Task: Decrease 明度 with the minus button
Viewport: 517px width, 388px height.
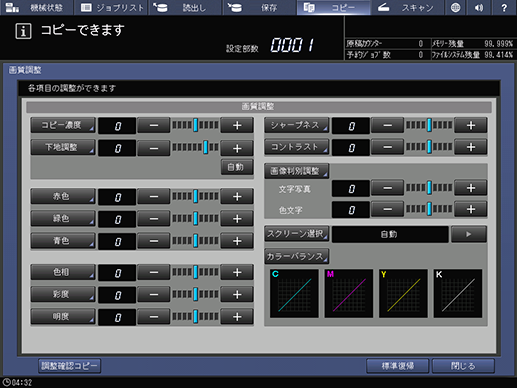Action: coord(154,317)
